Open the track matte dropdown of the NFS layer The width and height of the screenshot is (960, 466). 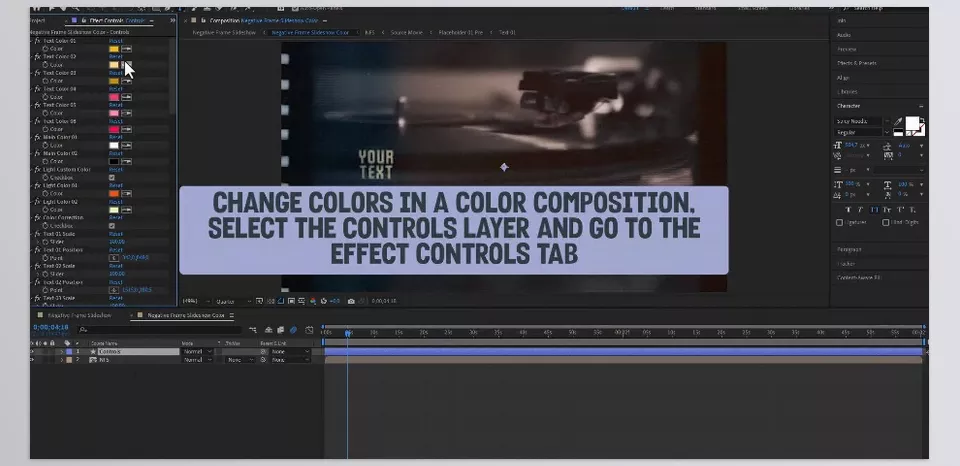[239, 360]
